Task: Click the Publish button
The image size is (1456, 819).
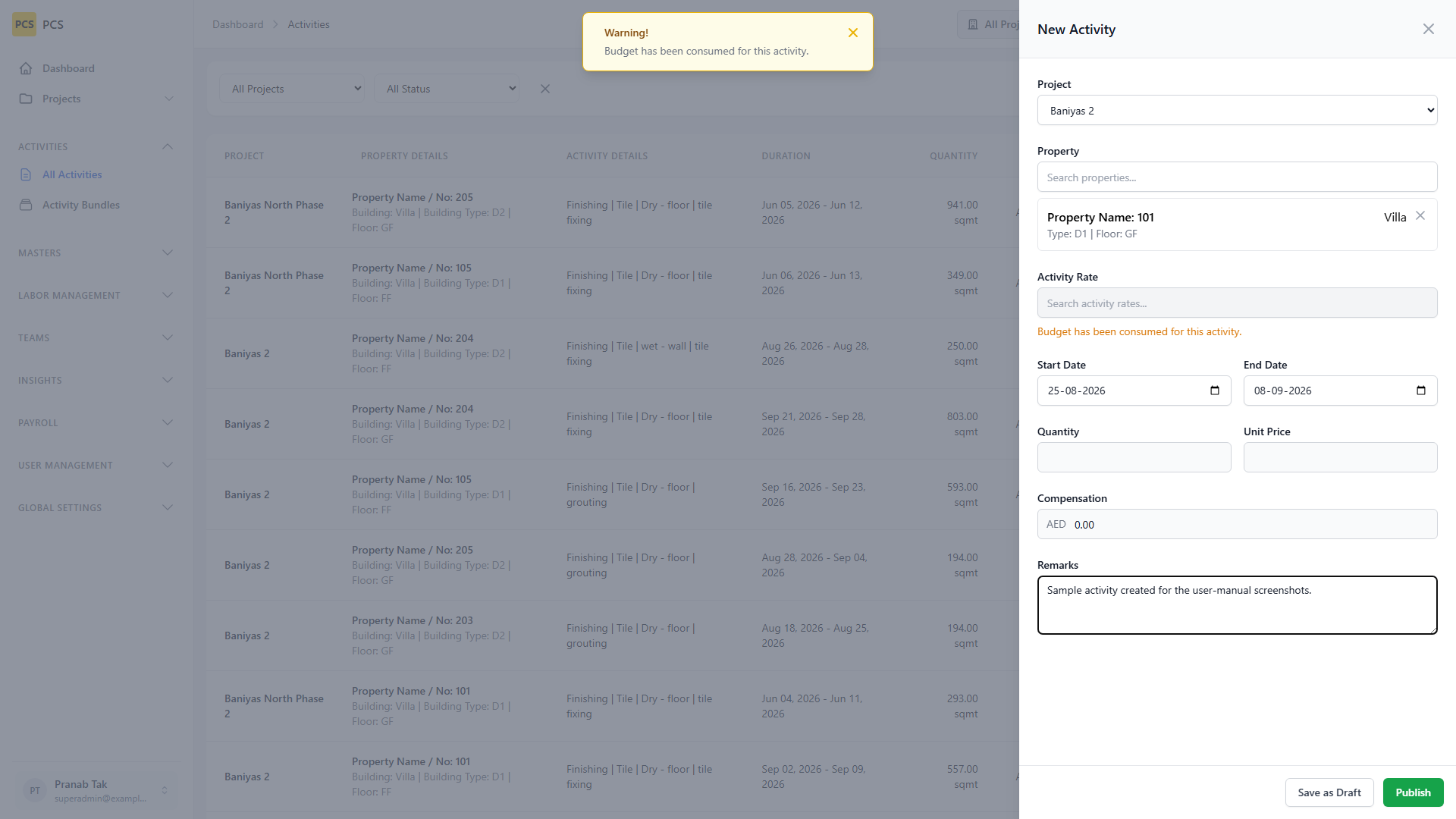Action: click(1413, 792)
